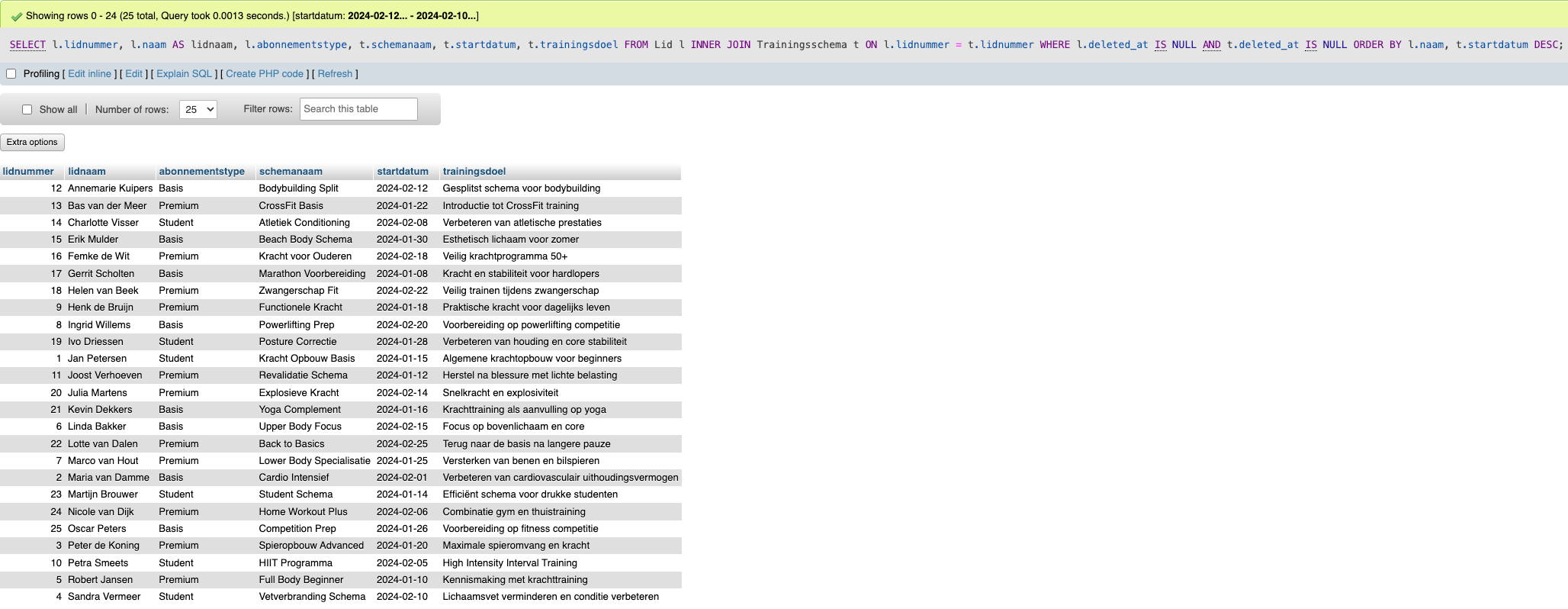Click the Competition Prep cell
This screenshot has width=1568, height=609.
(x=314, y=529)
